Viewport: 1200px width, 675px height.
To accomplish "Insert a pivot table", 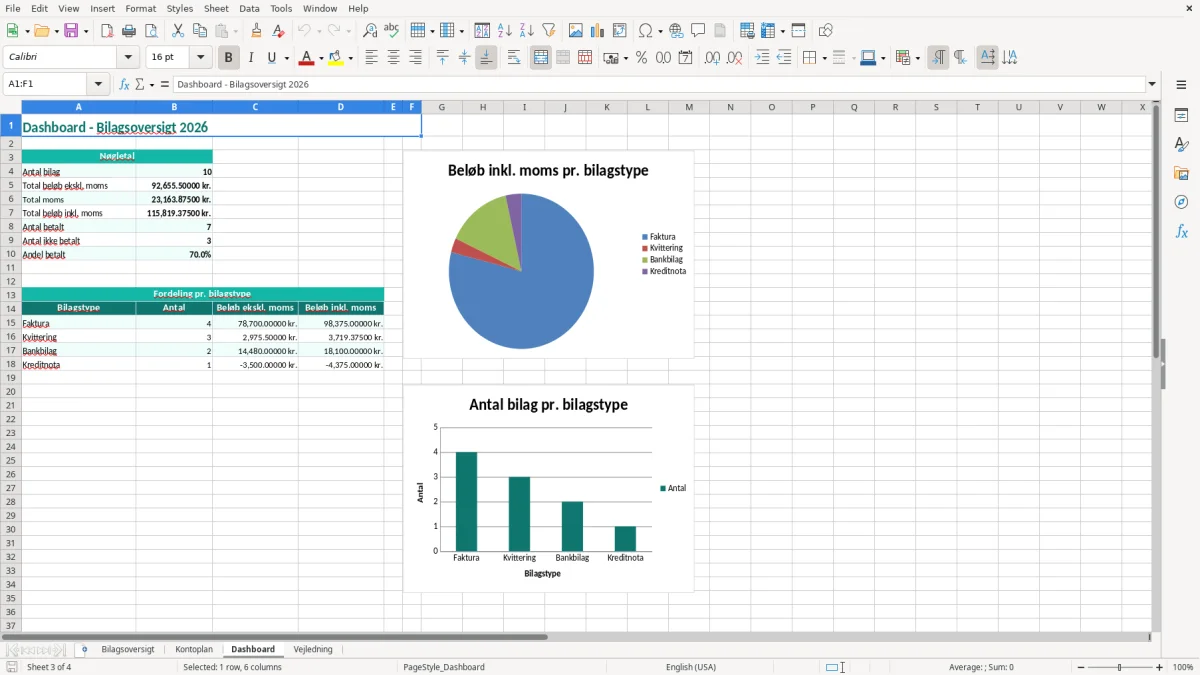I will [x=620, y=31].
